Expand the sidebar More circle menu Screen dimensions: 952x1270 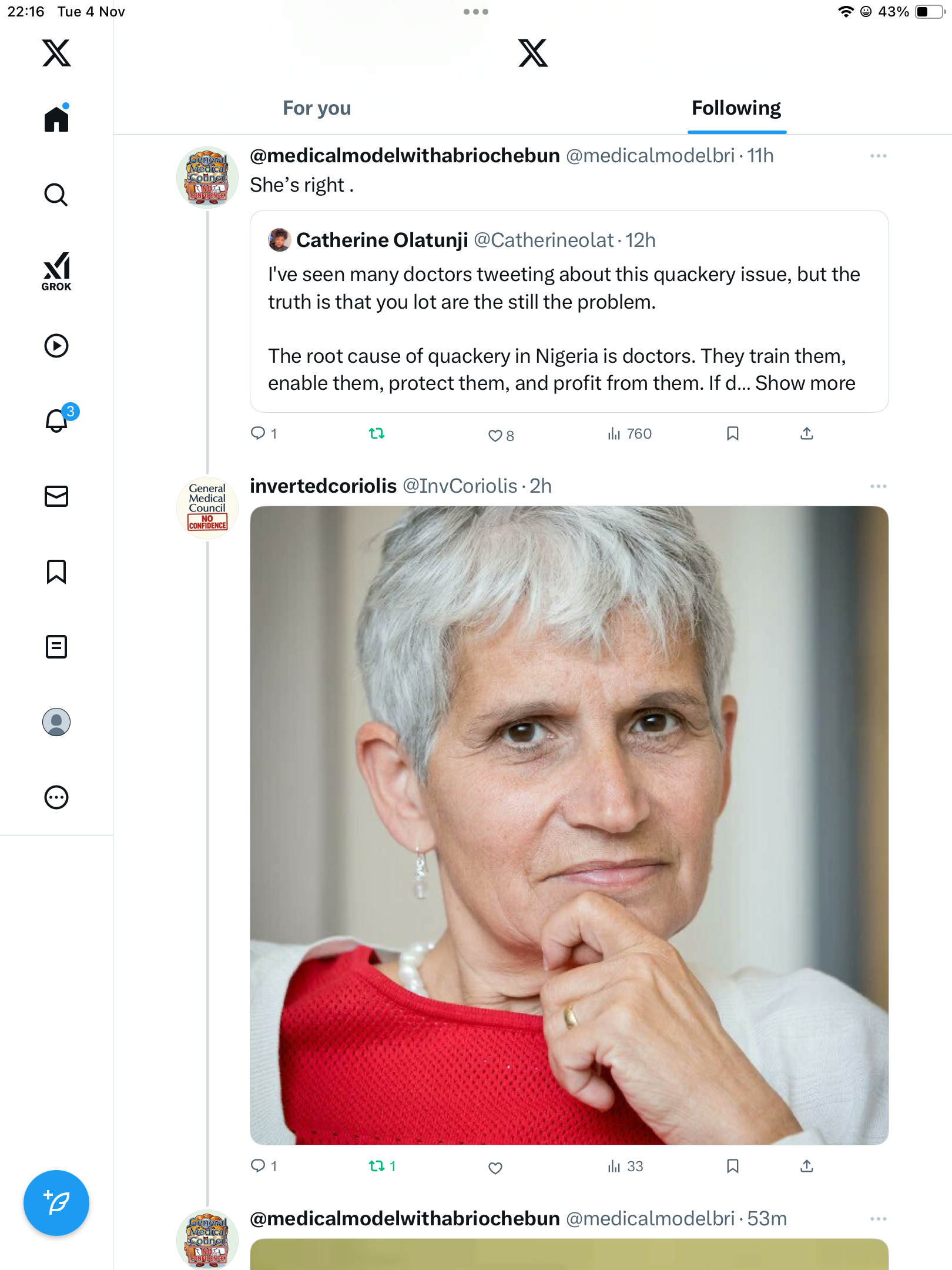tap(56, 797)
